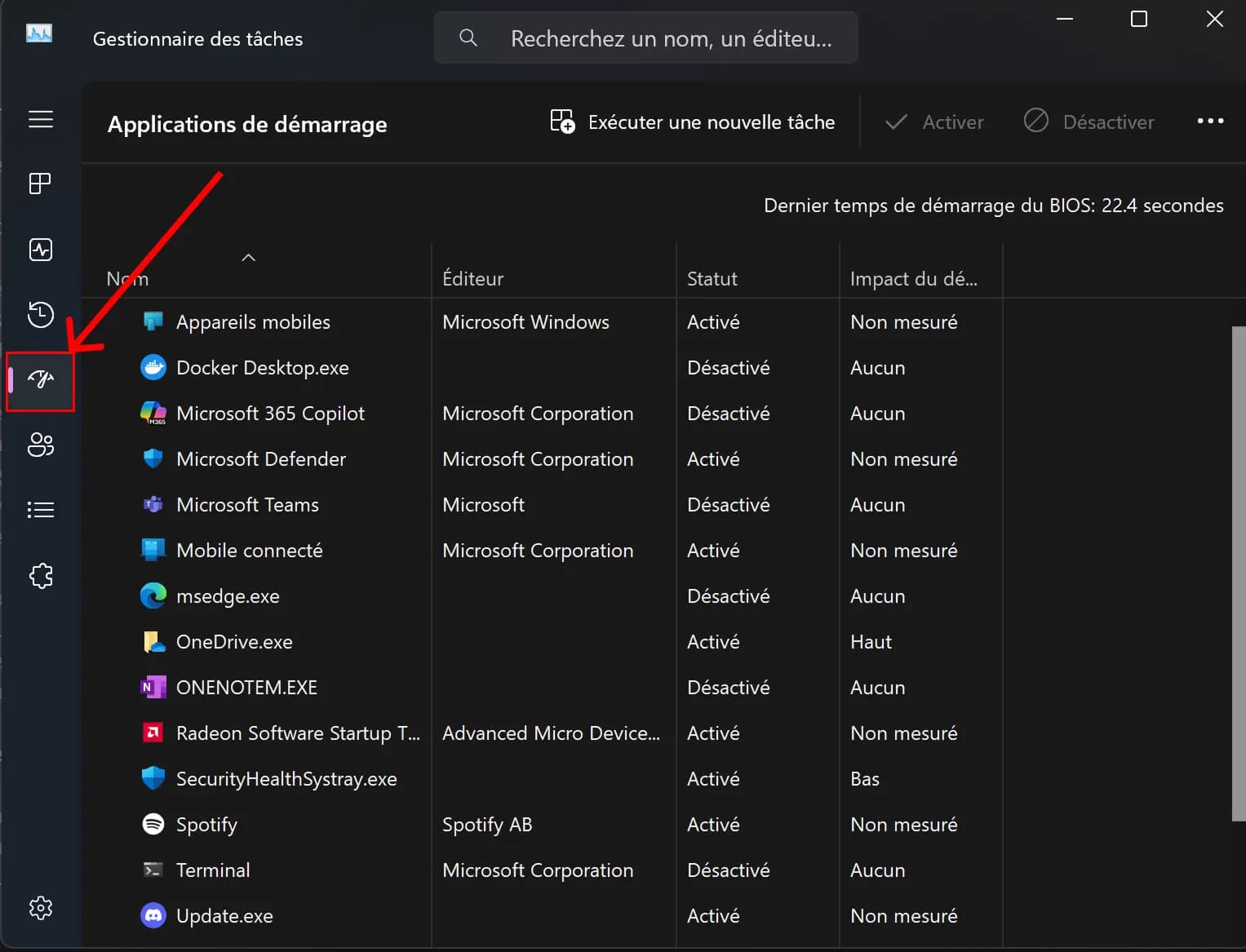The width and height of the screenshot is (1246, 952).
Task: Sort by the Éditeur column header
Action: tap(472, 279)
